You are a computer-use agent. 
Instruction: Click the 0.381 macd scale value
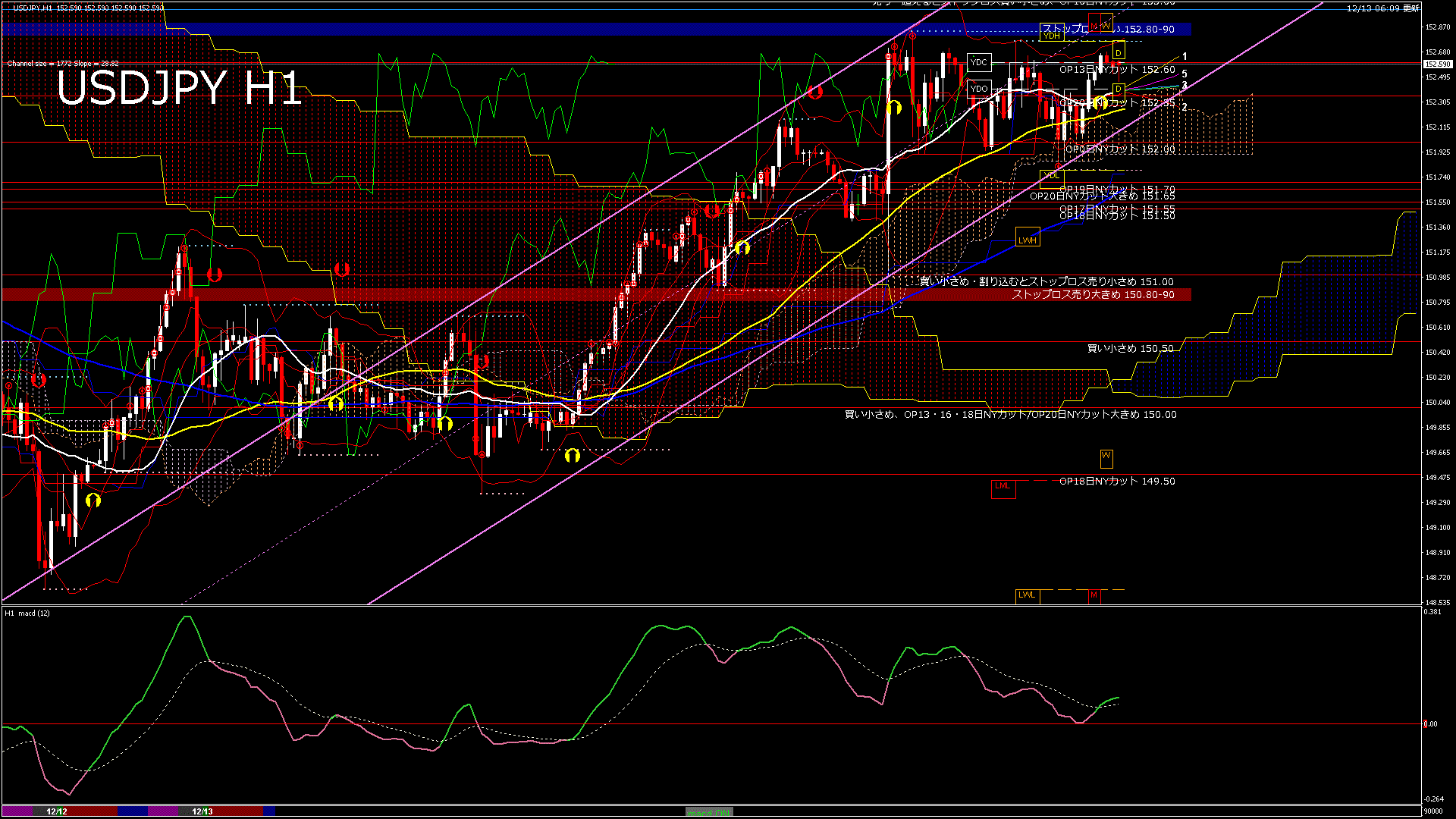coord(1432,612)
